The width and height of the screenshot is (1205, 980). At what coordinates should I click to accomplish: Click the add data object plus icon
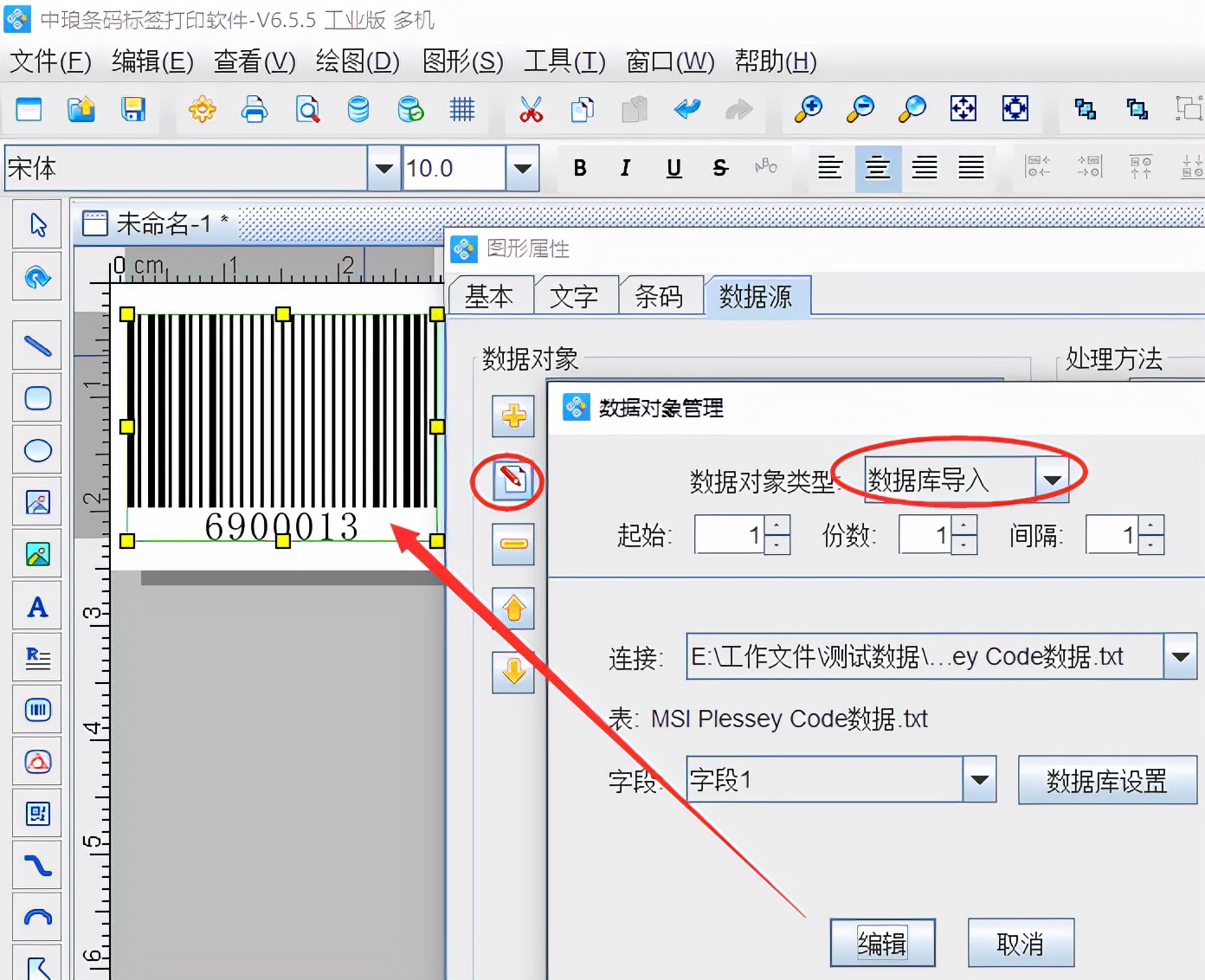[512, 416]
